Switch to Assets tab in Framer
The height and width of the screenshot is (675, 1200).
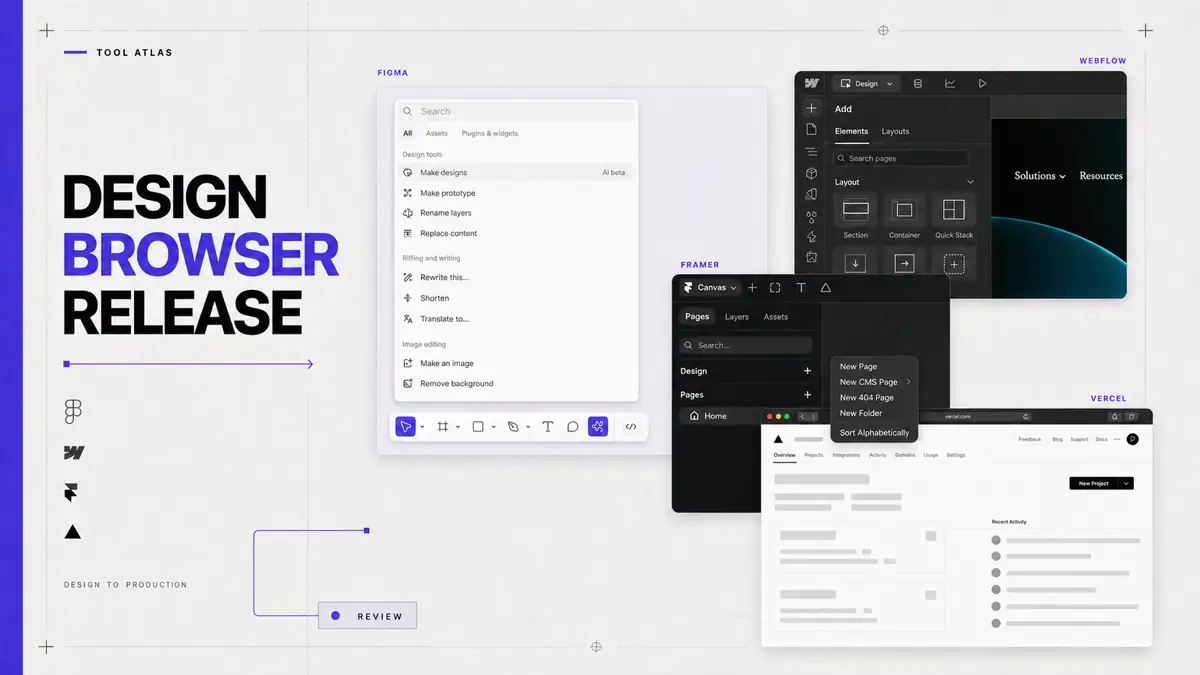click(776, 317)
